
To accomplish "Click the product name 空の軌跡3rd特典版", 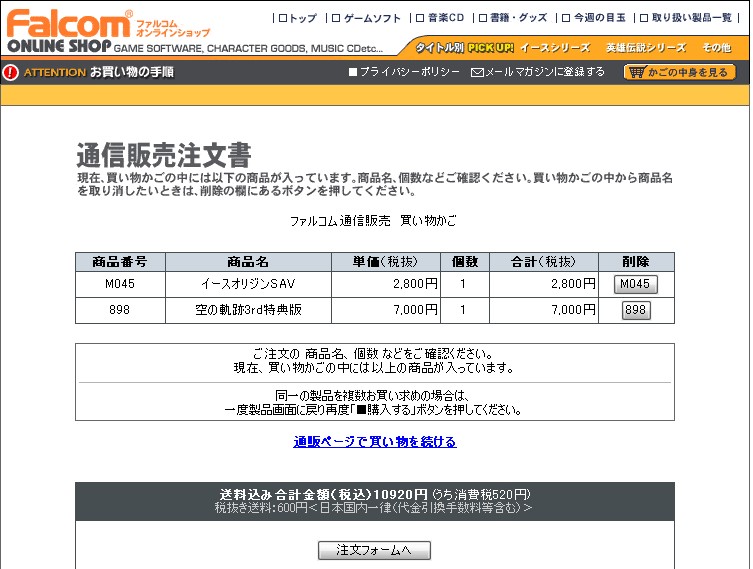I will click(248, 310).
